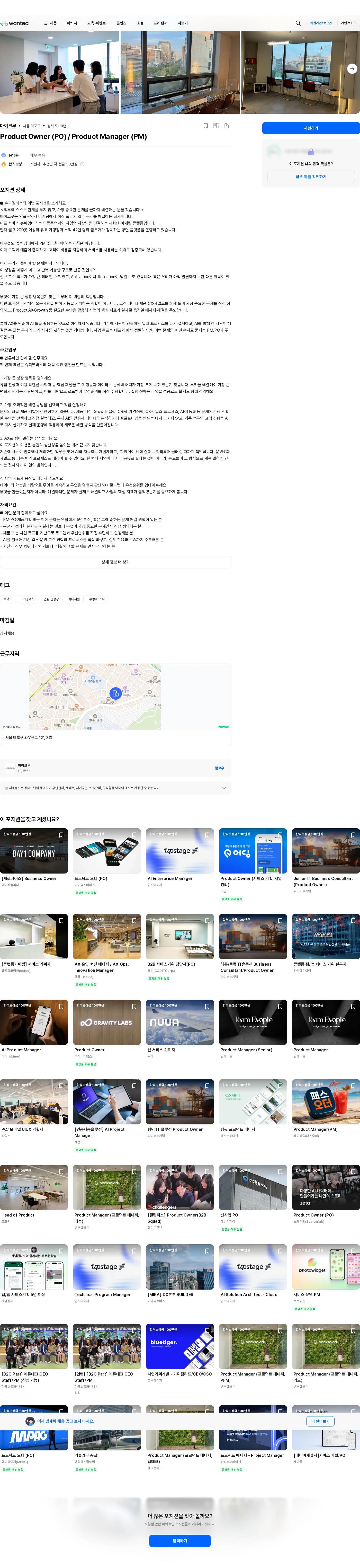Explore more positions with 탐색하기 button
Image resolution: width=360 pixels, height=1568 pixels.
tap(180, 1541)
